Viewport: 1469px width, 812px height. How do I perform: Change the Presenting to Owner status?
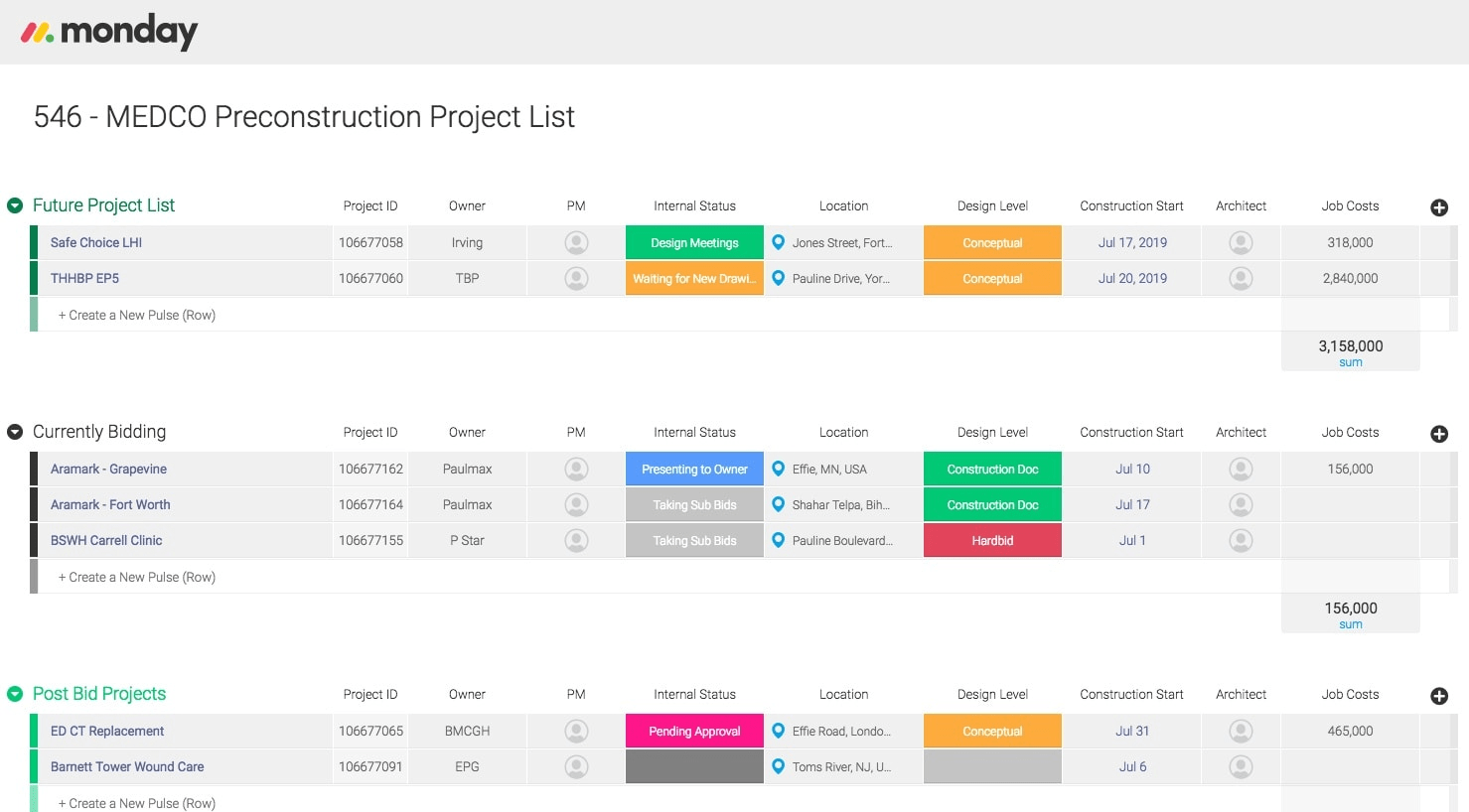[694, 469]
